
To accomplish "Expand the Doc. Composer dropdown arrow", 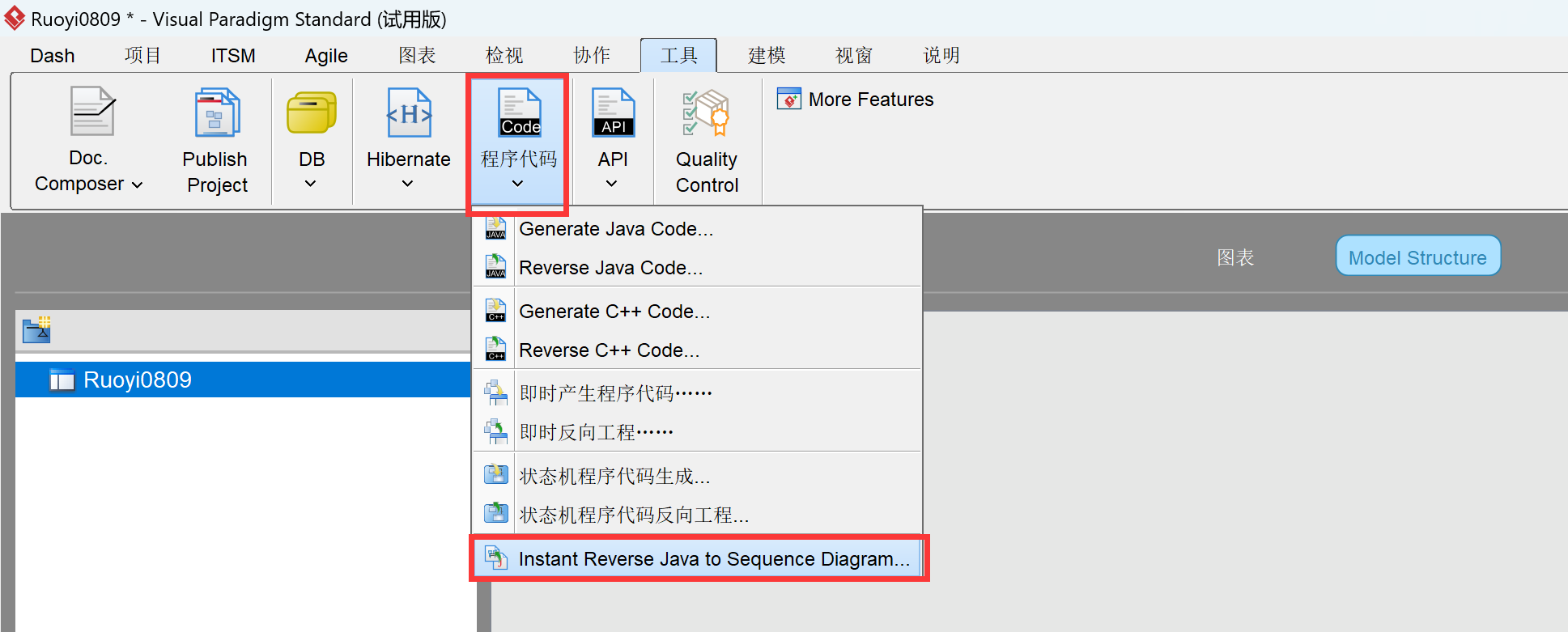I will pos(137,185).
